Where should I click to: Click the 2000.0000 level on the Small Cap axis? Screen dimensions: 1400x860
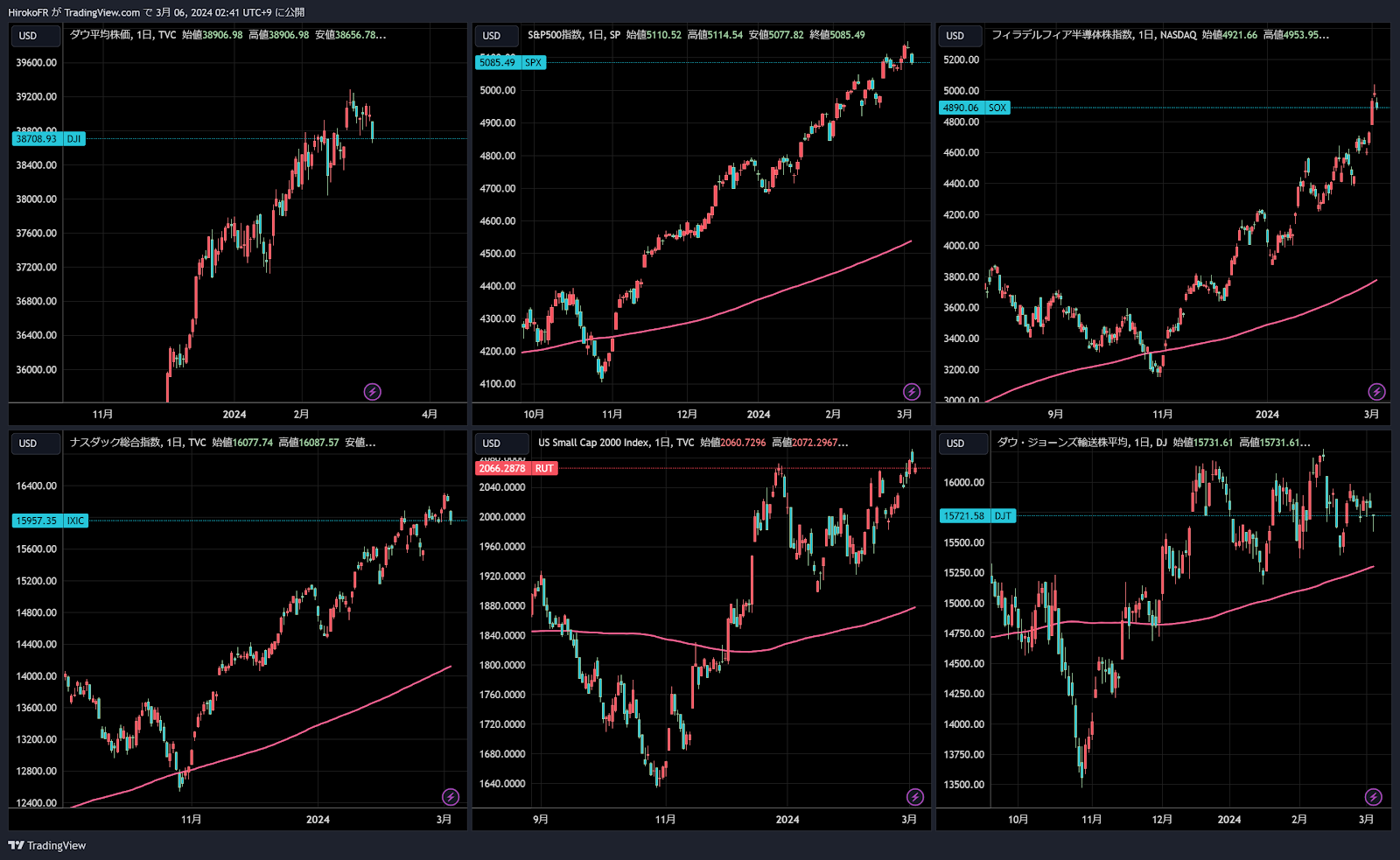click(x=502, y=517)
